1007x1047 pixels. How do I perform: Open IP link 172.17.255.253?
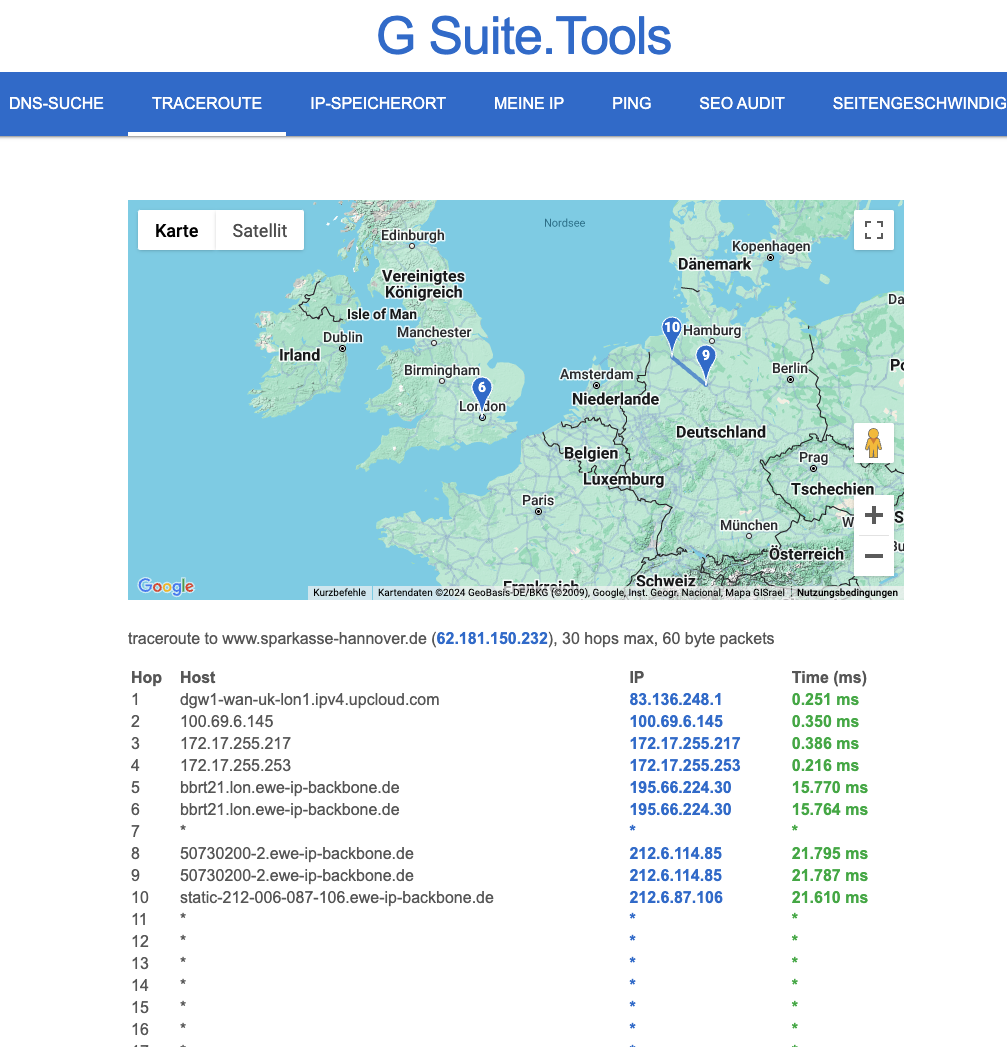[x=685, y=765]
